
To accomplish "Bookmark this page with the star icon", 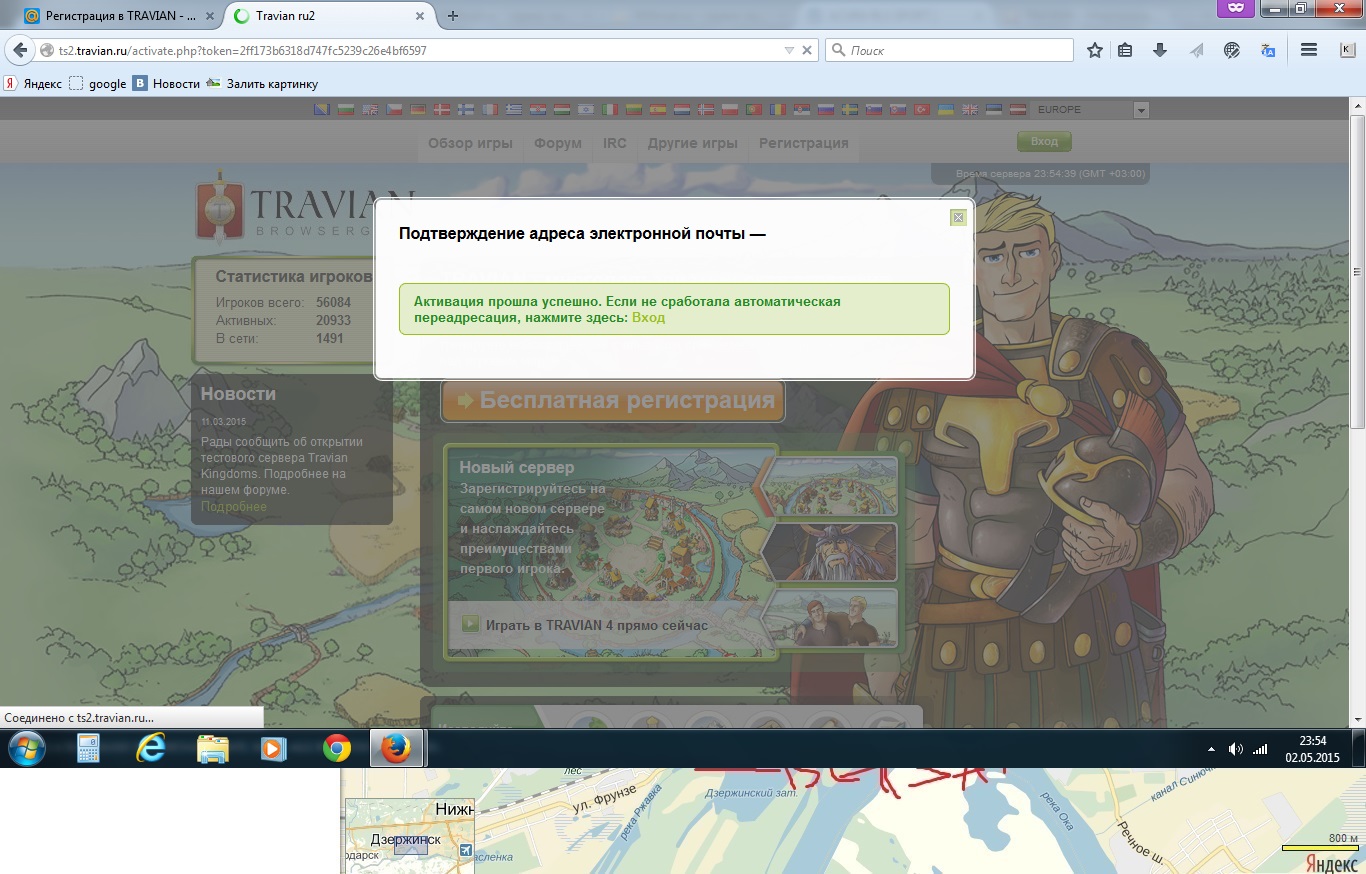I will [x=1095, y=50].
